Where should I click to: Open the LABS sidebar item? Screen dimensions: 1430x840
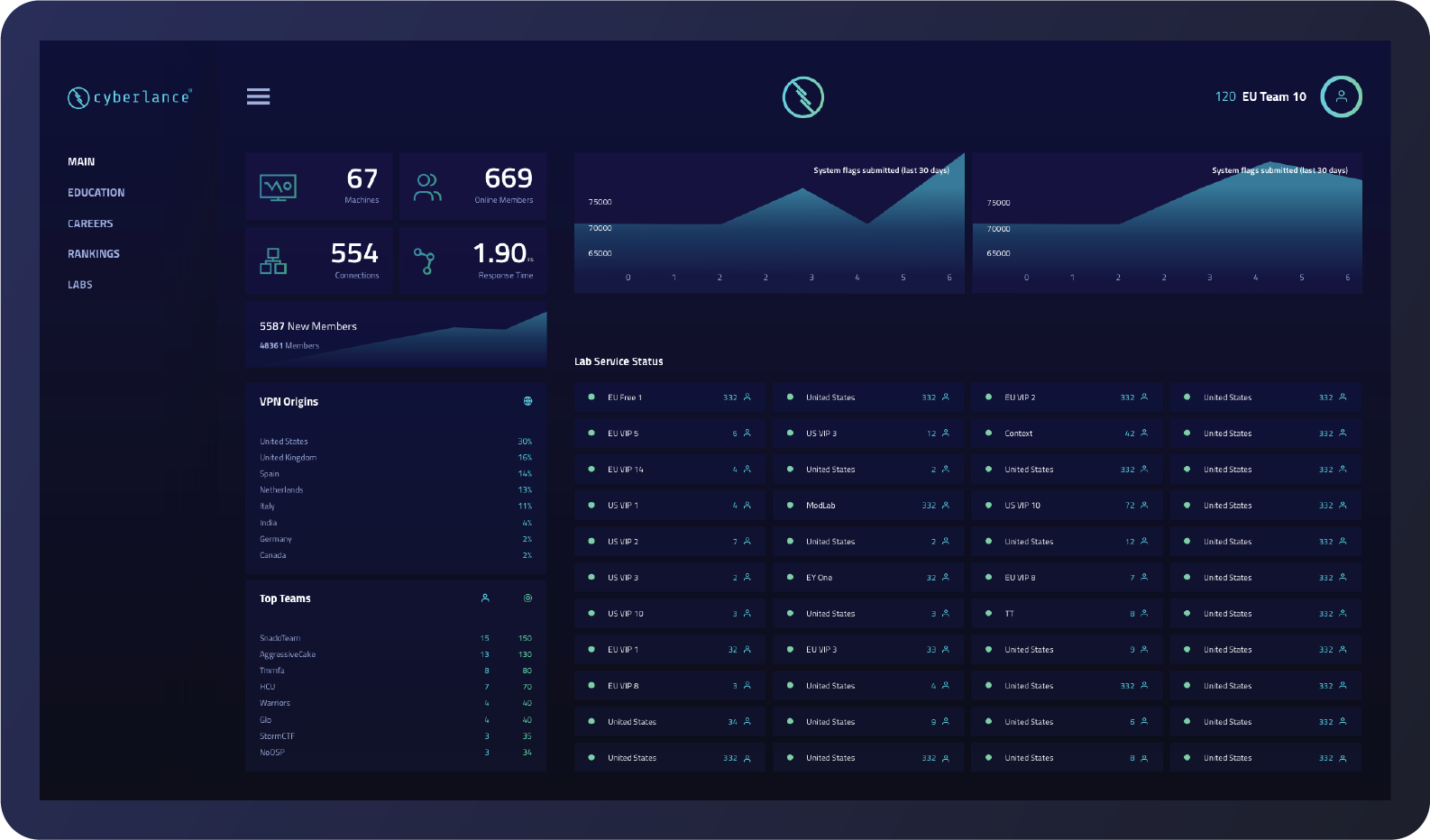coord(80,285)
